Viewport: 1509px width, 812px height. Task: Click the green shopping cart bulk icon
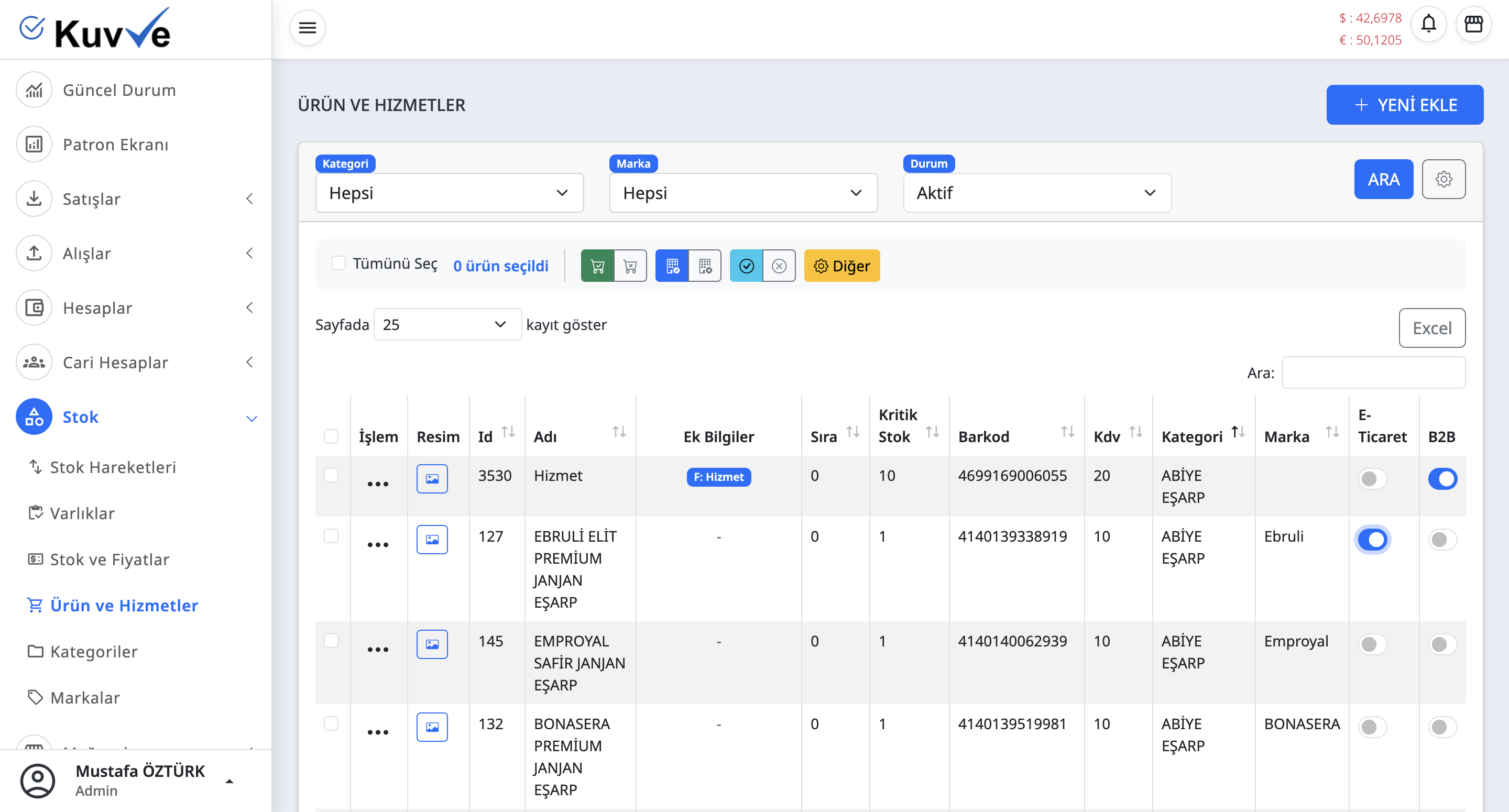(x=597, y=266)
